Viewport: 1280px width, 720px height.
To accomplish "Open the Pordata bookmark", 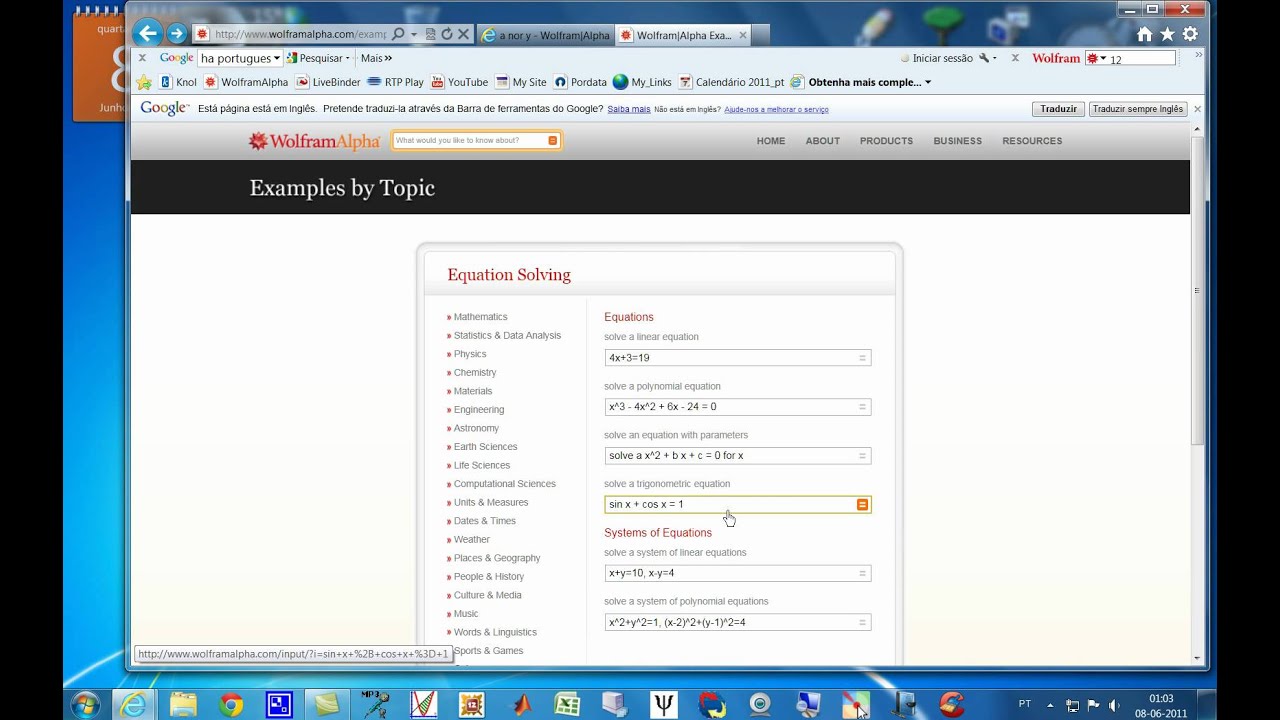I will click(x=580, y=82).
